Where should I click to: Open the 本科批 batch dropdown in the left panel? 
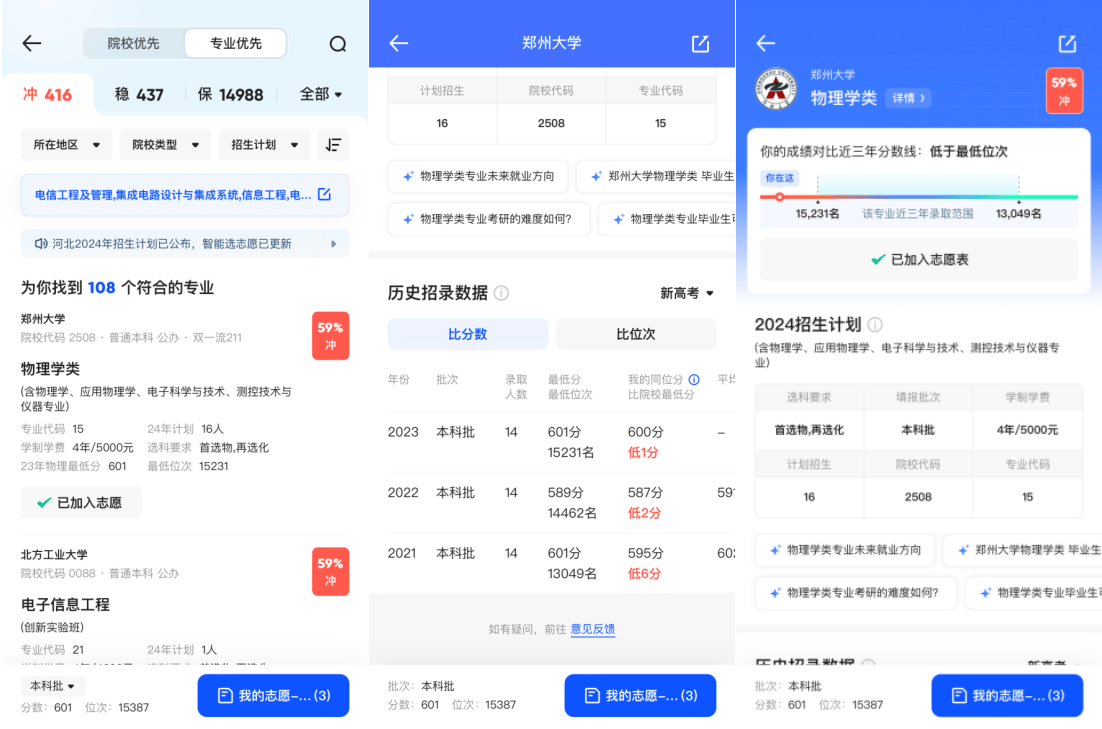[53, 685]
